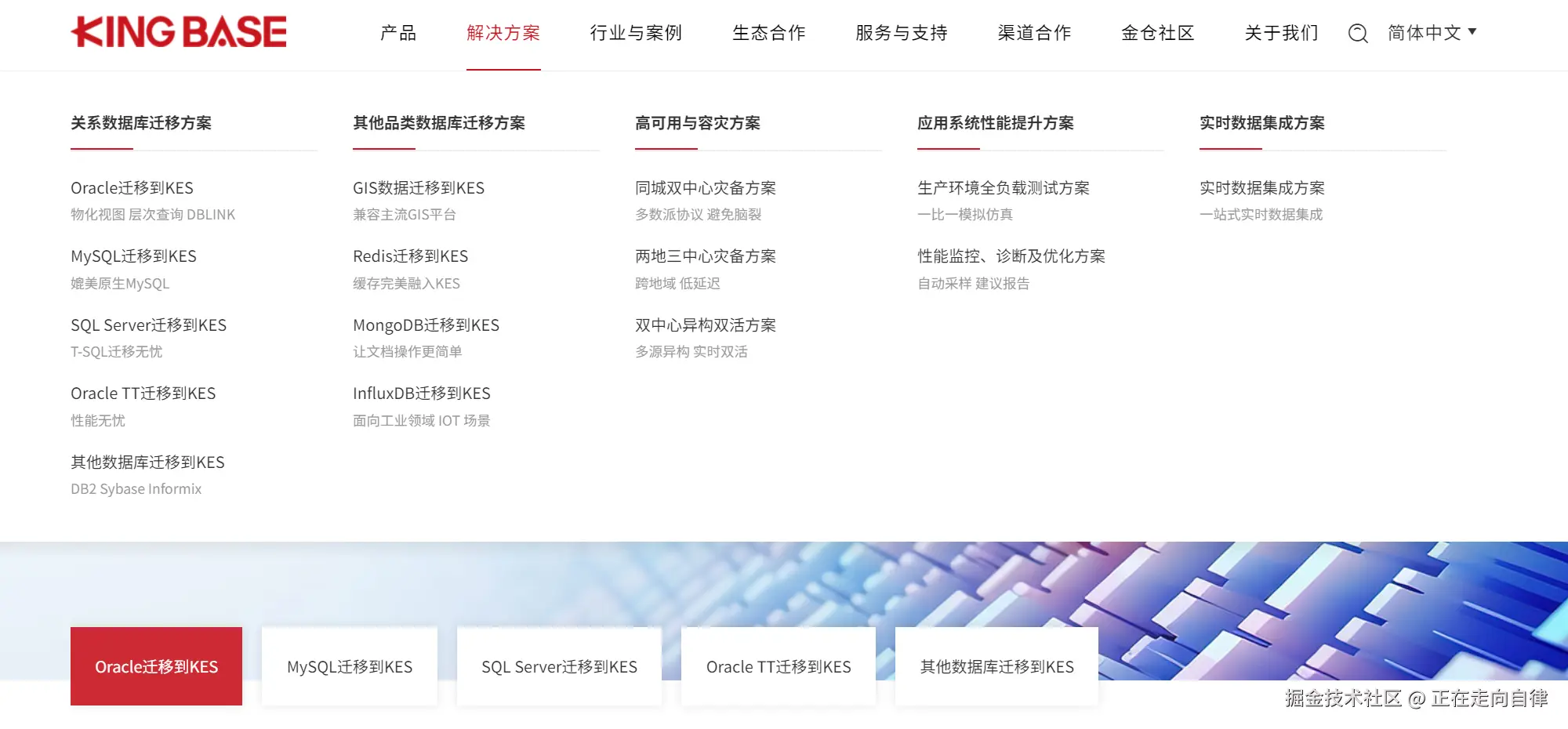Click the 关系数据库迁移方案 heading
The height and width of the screenshot is (729, 1568).
point(141,123)
